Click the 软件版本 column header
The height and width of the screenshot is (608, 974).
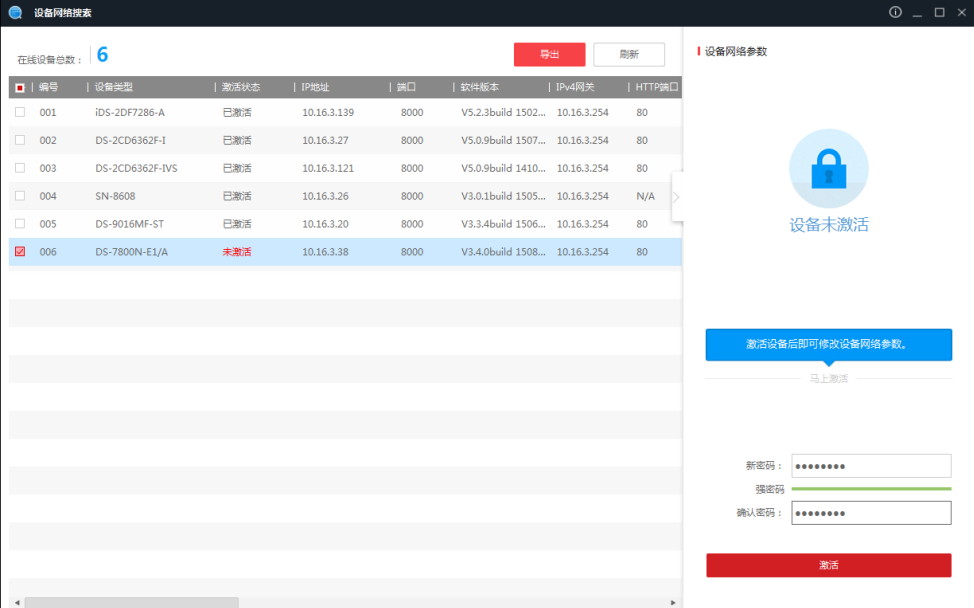pos(479,88)
